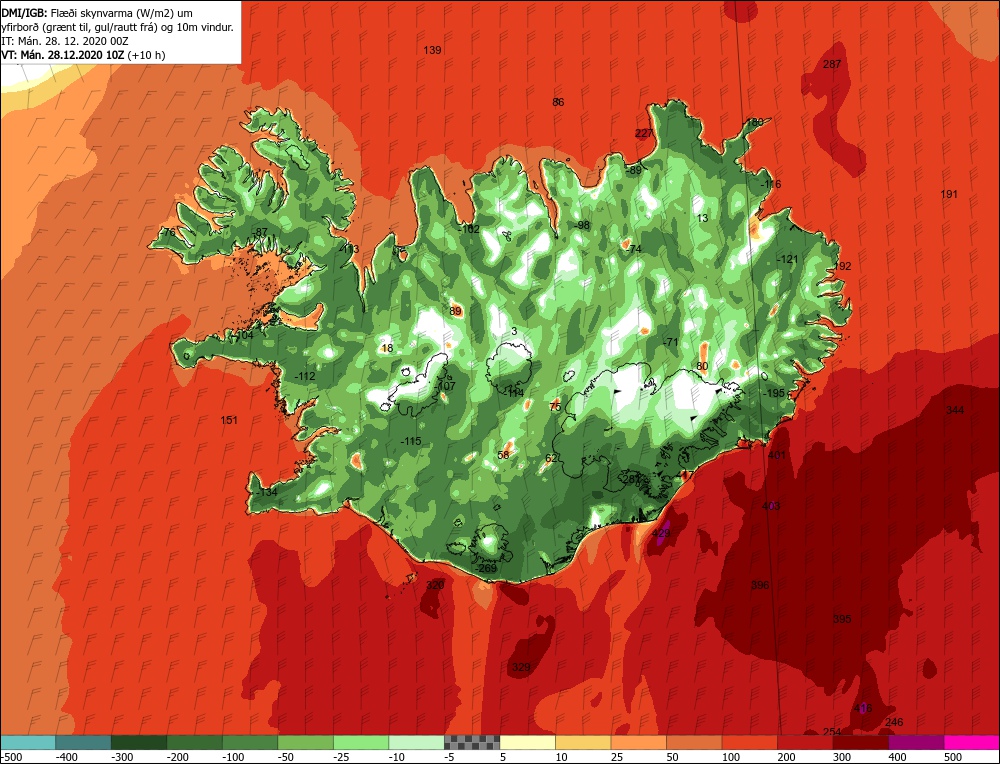The image size is (1000, 764).
Task: Click the legend label '-500'
Action: point(11,757)
